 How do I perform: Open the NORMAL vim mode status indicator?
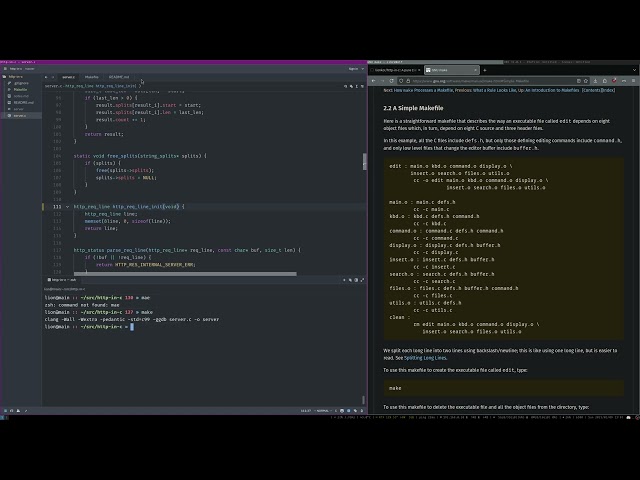pyautogui.click(x=322, y=411)
